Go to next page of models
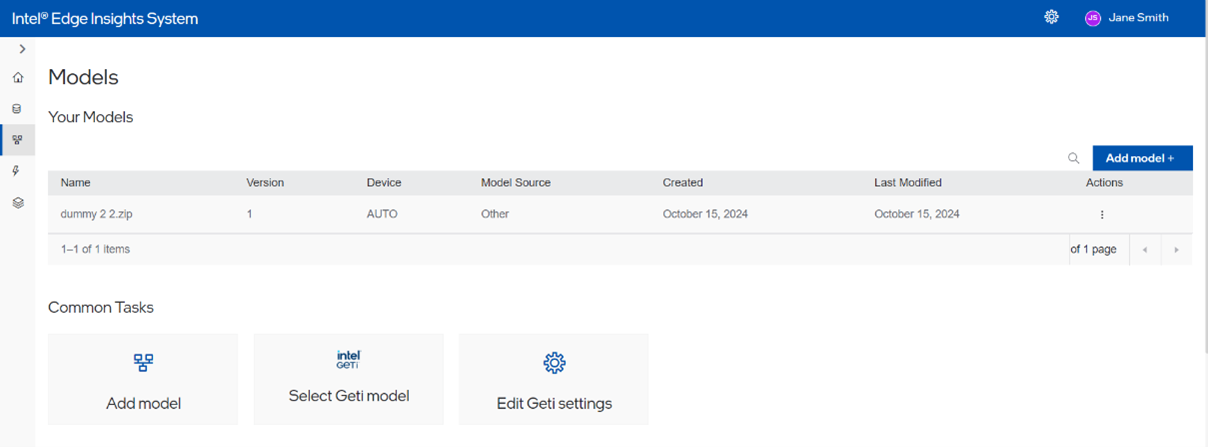The height and width of the screenshot is (447, 1208). [1176, 249]
